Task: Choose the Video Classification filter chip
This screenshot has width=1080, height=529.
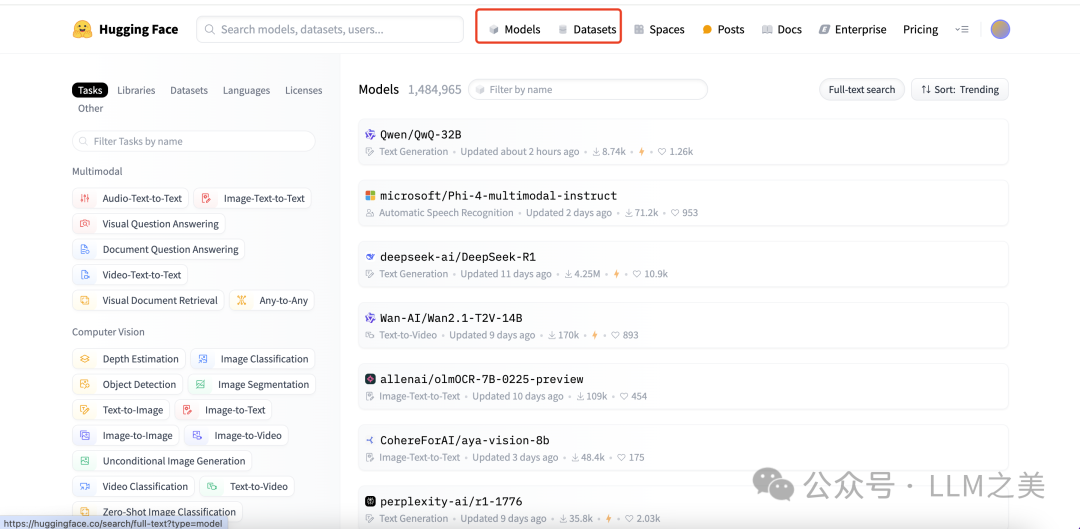Action: [x=133, y=486]
